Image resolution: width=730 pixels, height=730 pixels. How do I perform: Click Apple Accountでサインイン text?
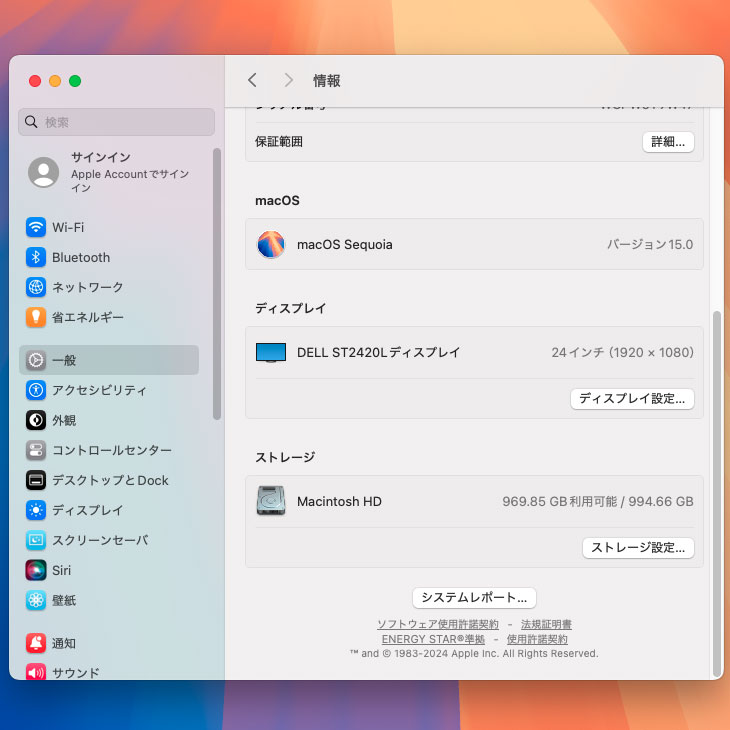[x=130, y=181]
